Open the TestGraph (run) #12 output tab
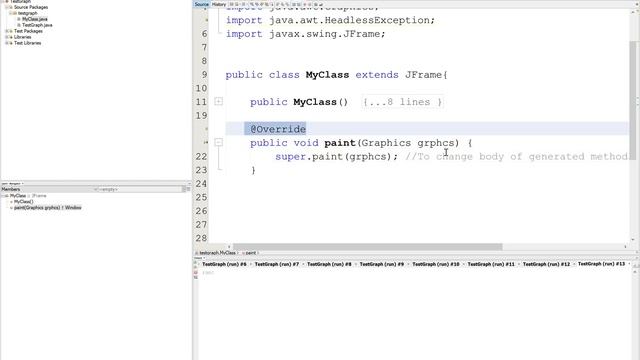This screenshot has height=360, width=640. (x=546, y=264)
